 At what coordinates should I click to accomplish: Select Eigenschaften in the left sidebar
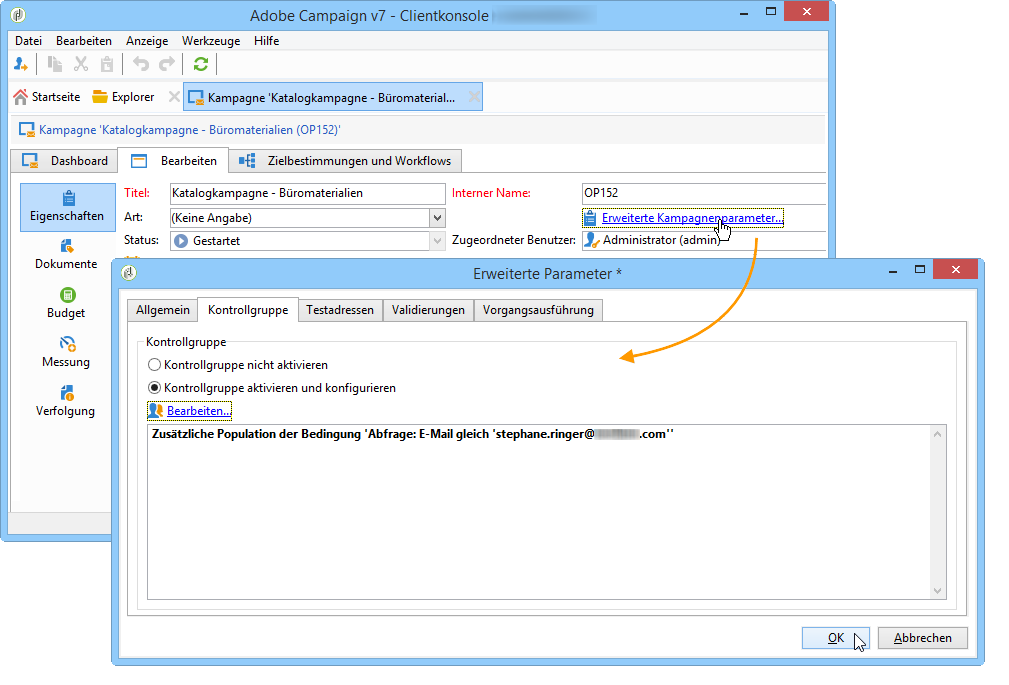point(67,207)
